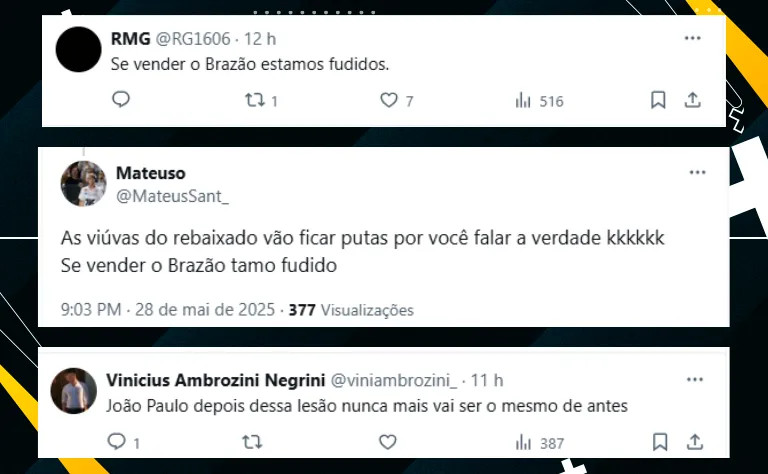Retweet the João Paulo injury tweet
The height and width of the screenshot is (474, 768).
pos(252,442)
